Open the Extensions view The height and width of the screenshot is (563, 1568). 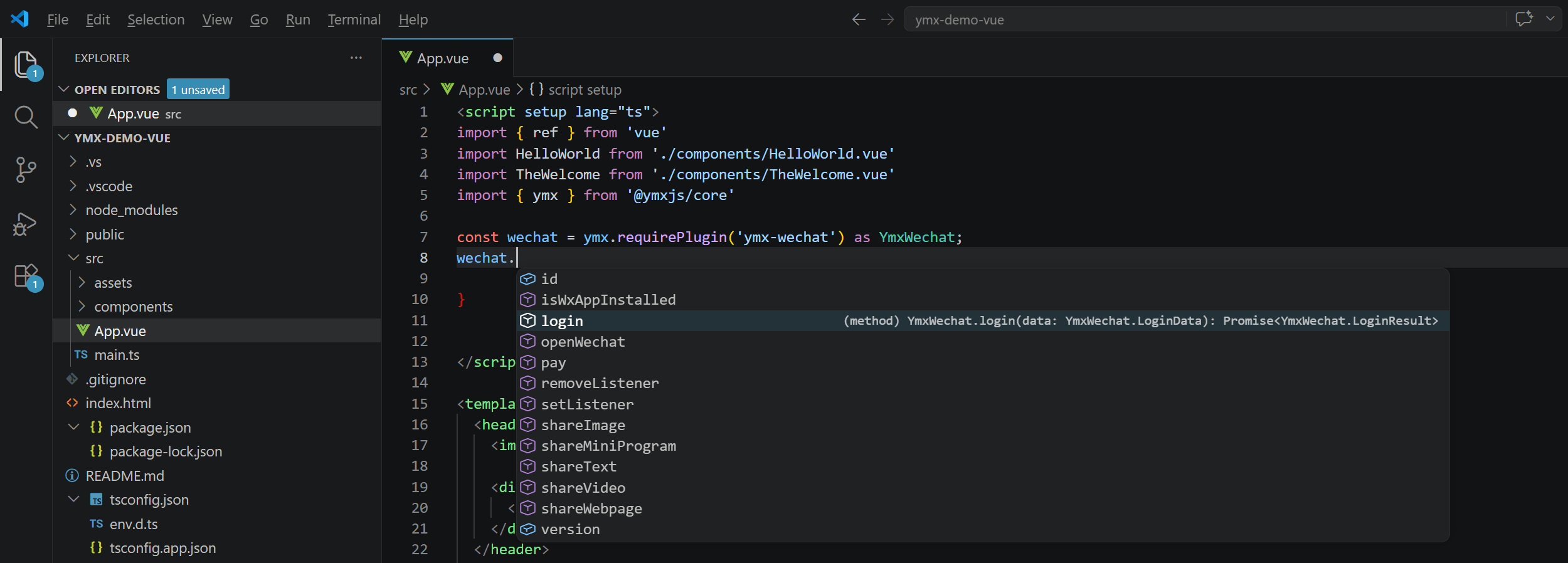click(26, 276)
